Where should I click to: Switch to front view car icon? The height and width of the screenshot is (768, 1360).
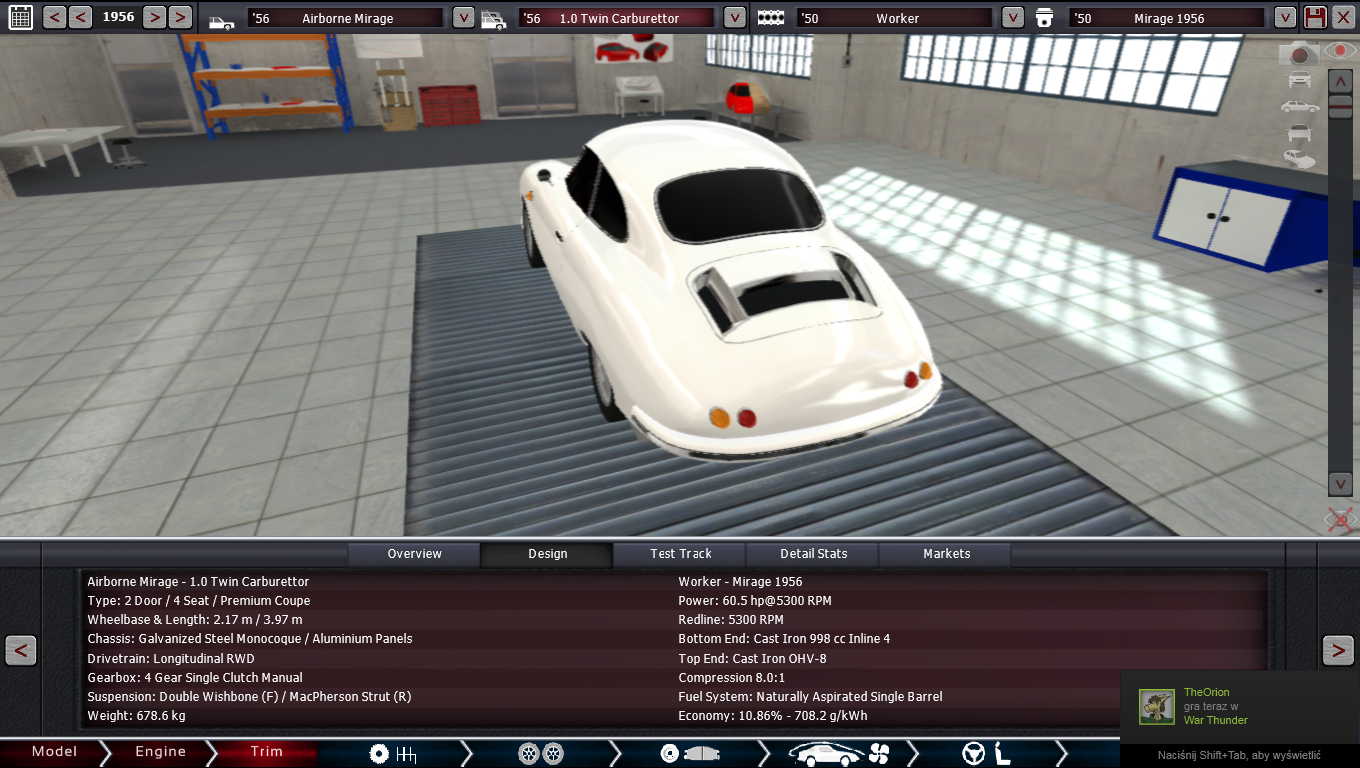pos(1300,80)
